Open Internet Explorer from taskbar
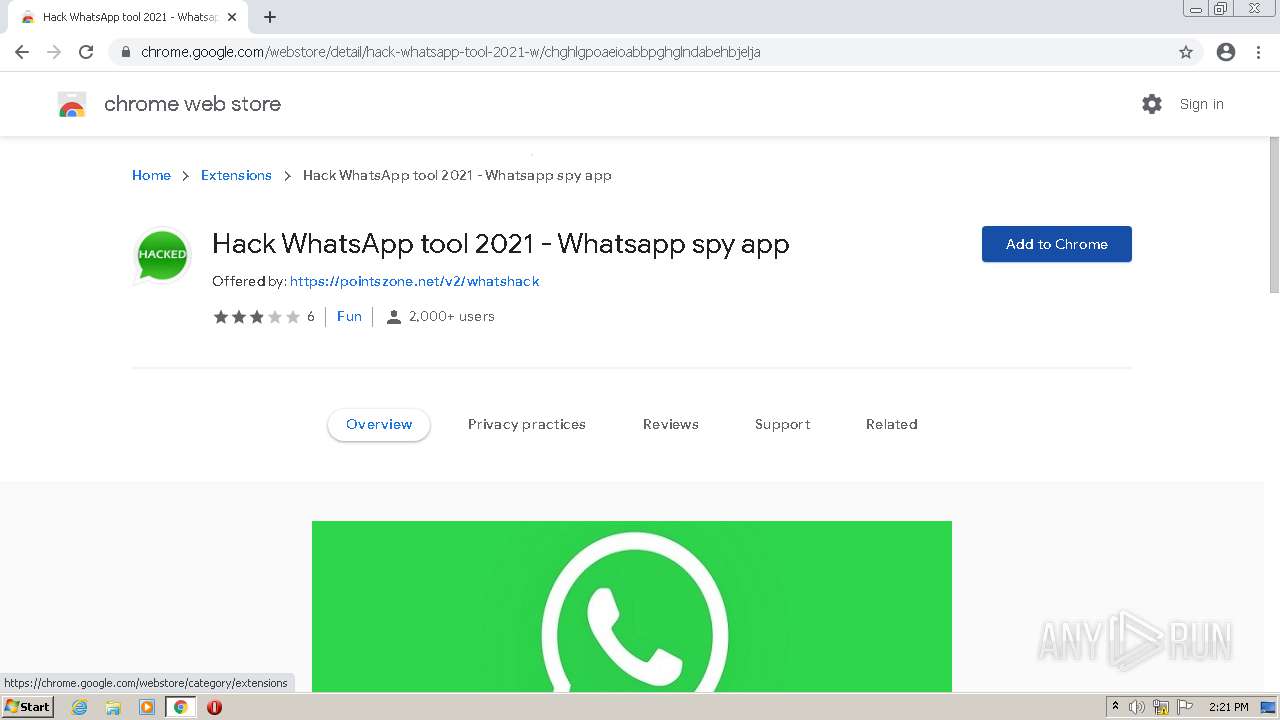Screen dimensions: 1280x720 (x=80, y=707)
